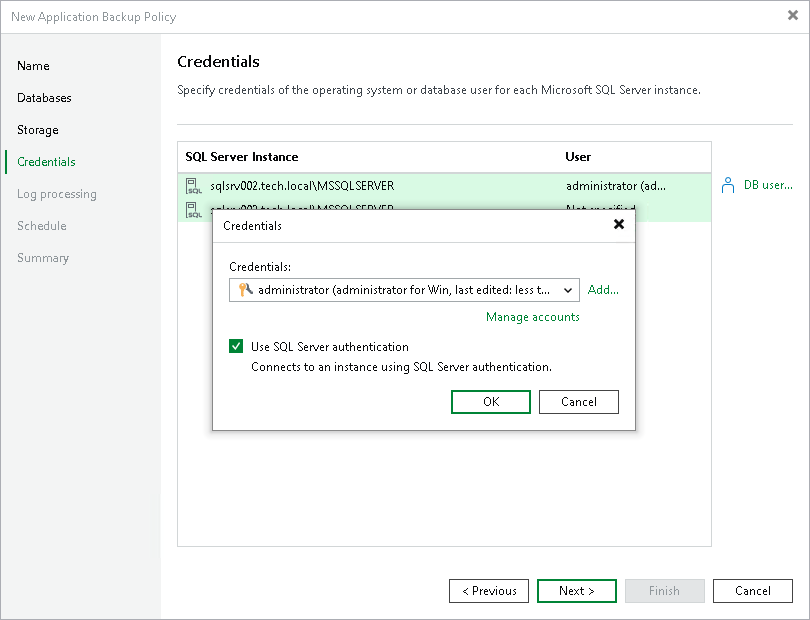This screenshot has width=810, height=620.
Task: Click the SQL Server icon beside sqlsrv002.tech.local\MSSQLSERVER
Action: (193, 185)
